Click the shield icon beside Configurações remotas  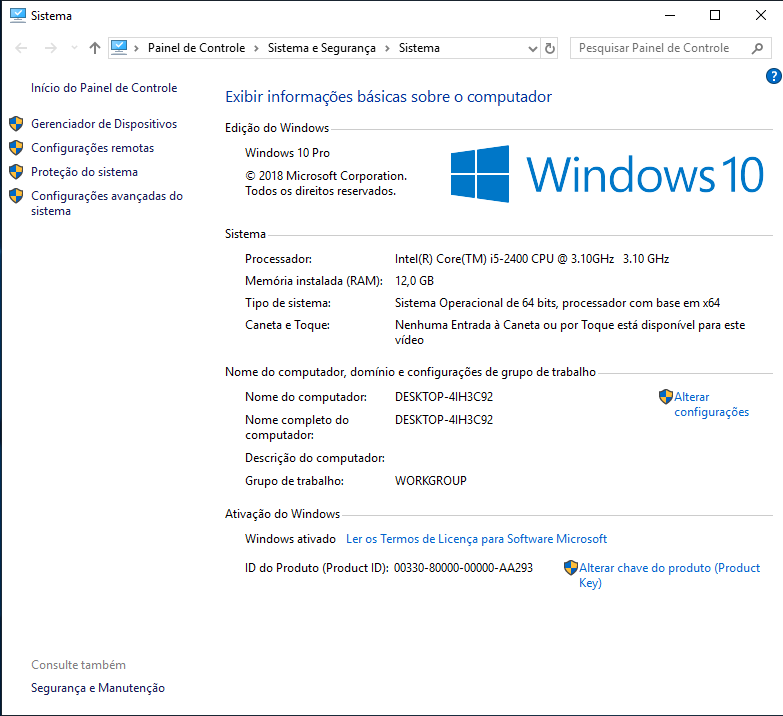coord(16,147)
